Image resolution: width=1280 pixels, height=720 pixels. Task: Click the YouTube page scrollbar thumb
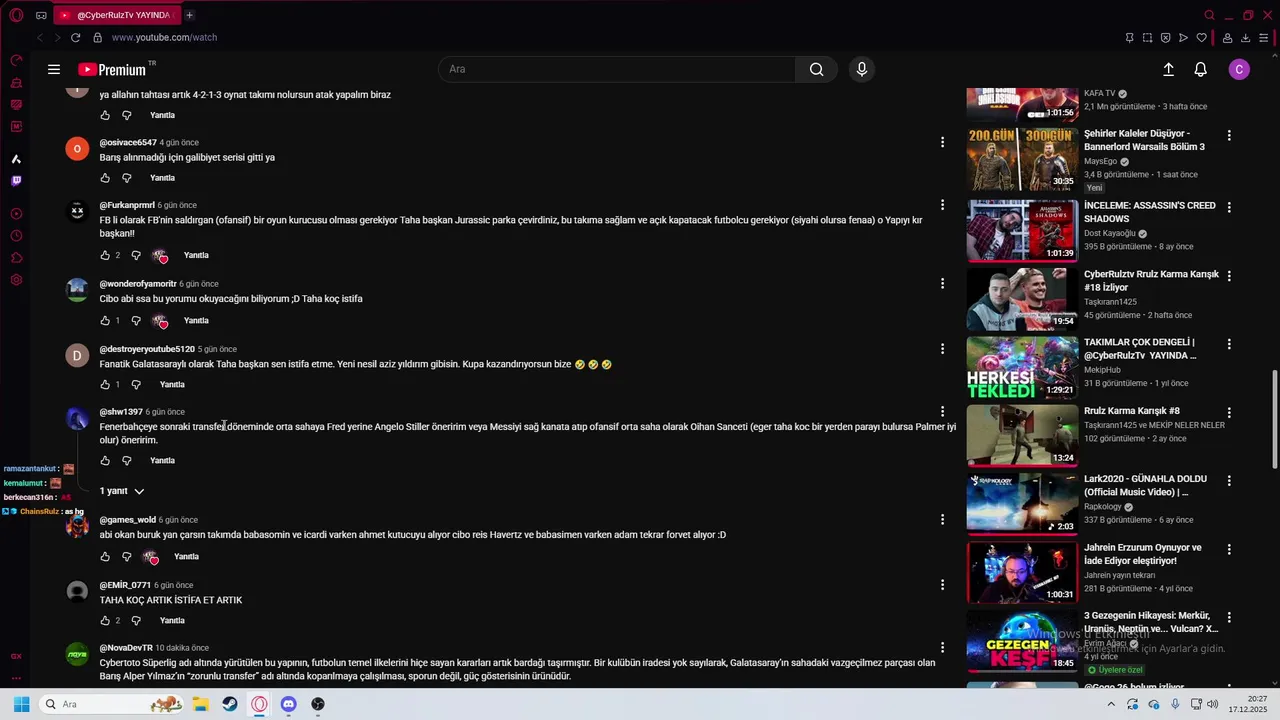click(x=1274, y=418)
